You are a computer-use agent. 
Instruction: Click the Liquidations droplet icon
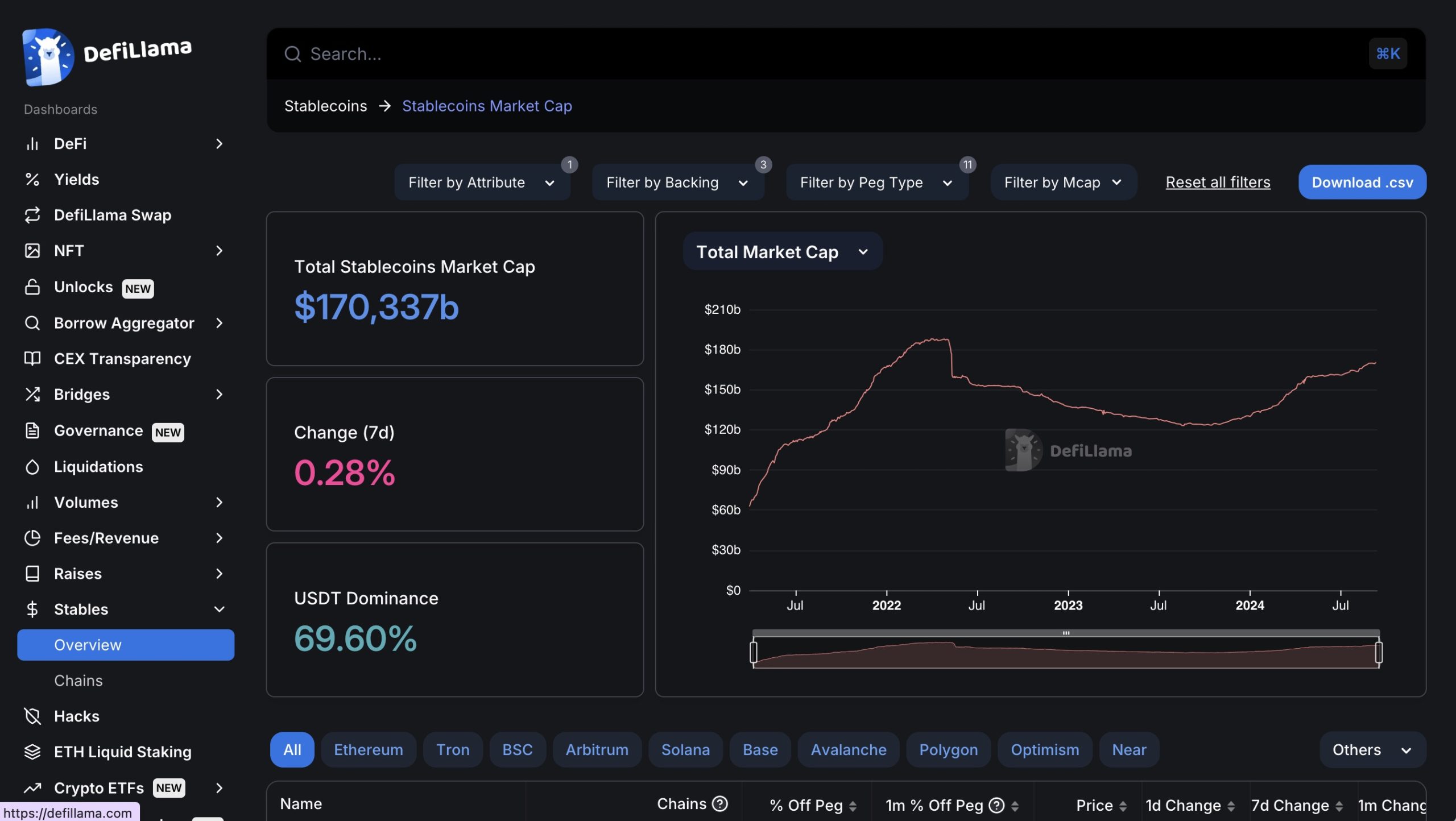pyautogui.click(x=32, y=467)
